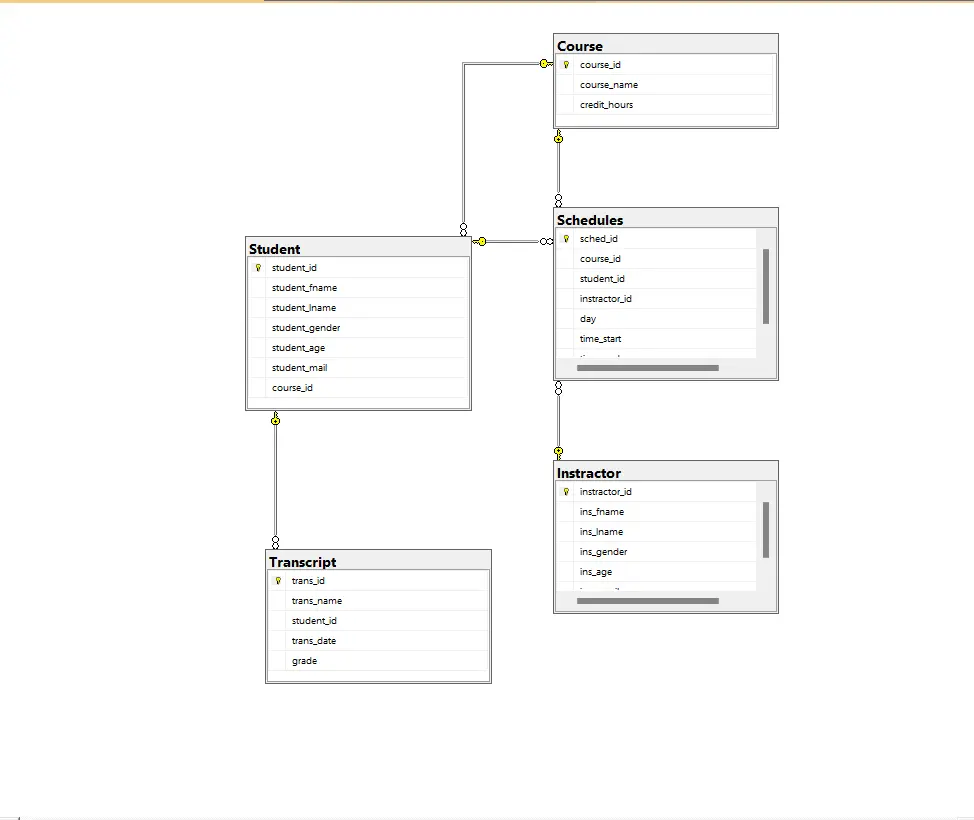The width and height of the screenshot is (974, 820).
Task: Click the key symbol below the Course table
Action: [557, 138]
